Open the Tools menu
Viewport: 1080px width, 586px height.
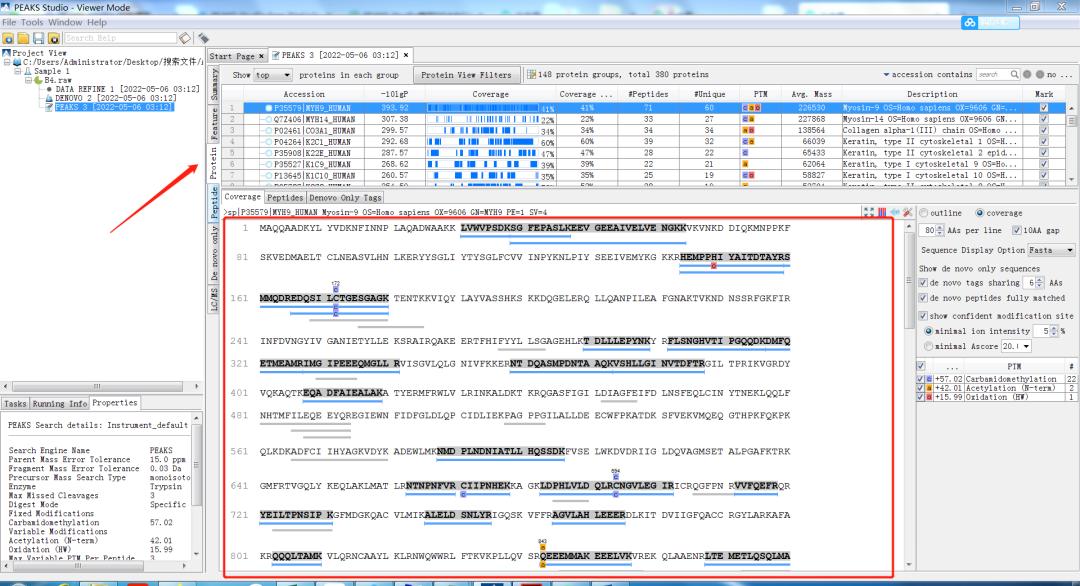click(32, 22)
